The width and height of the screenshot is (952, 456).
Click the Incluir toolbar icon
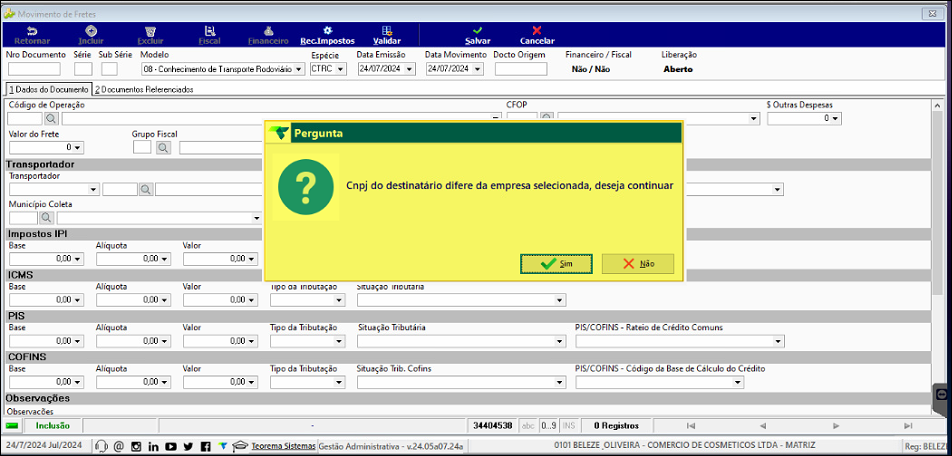90,35
